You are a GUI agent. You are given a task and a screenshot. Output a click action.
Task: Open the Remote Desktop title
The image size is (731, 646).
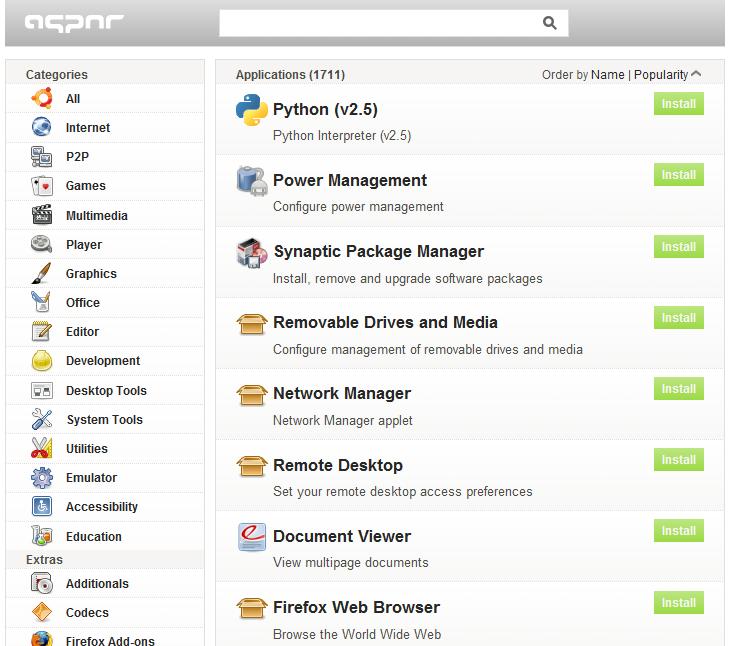[338, 465]
